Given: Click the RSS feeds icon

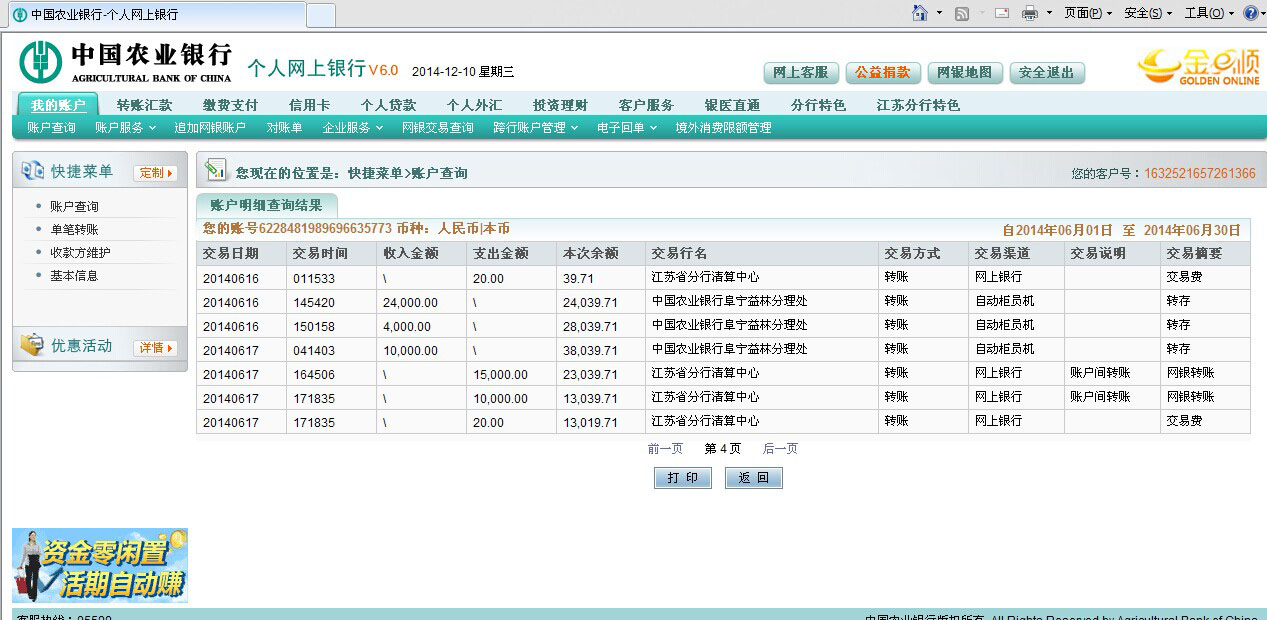Looking at the screenshot, I should tap(962, 13).
